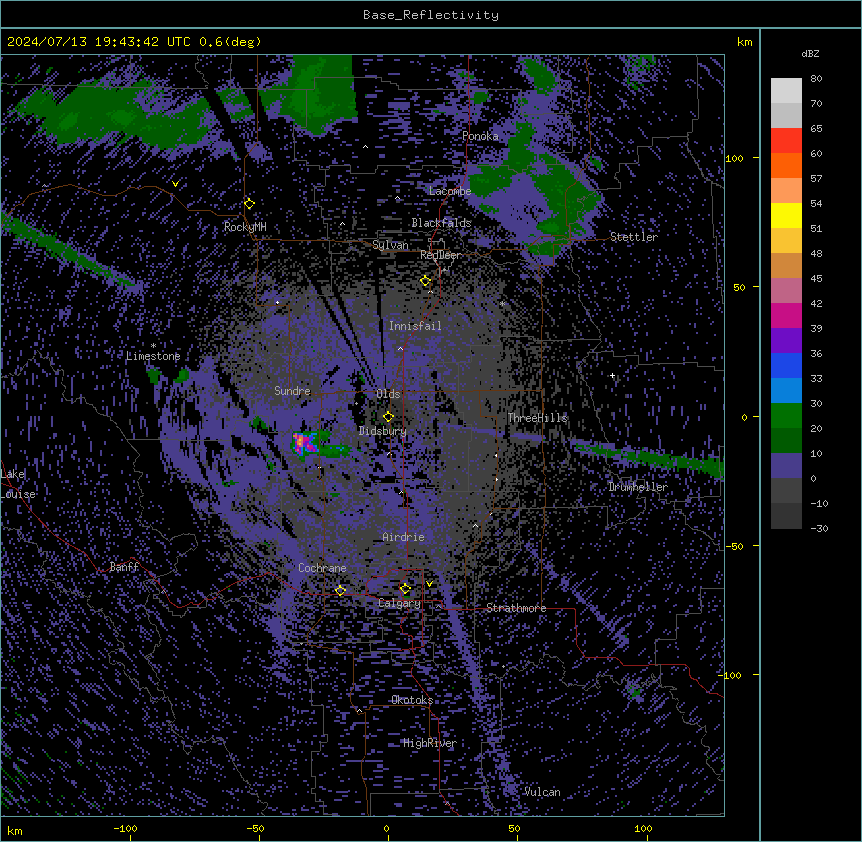Screen dimensions: 862x842
Task: Pick the purple 36–39 dBZ swatch
Action: pos(786,341)
